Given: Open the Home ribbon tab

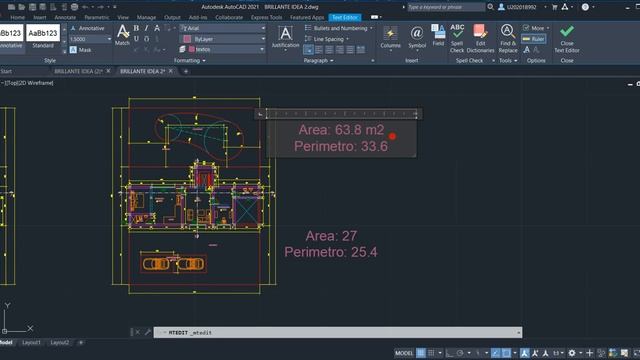Looking at the screenshot, I should (x=17, y=18).
